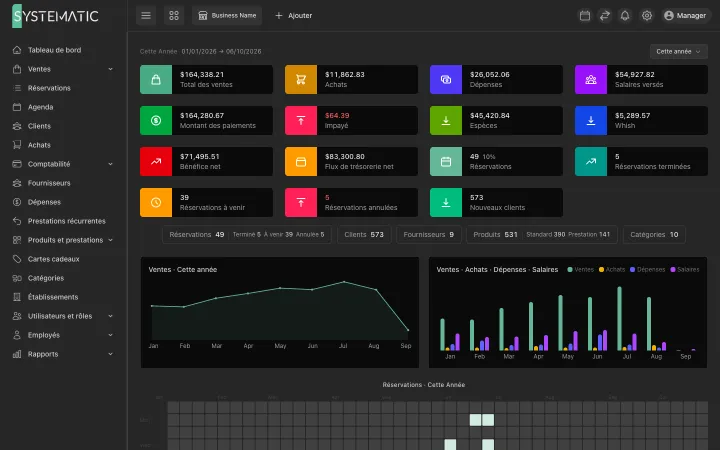
Task: Click the grid apps icon
Action: tap(174, 16)
